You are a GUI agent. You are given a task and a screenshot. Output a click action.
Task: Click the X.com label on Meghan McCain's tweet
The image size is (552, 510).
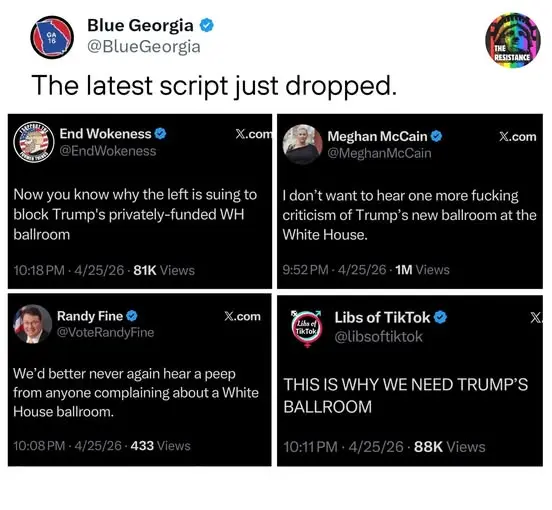518,137
